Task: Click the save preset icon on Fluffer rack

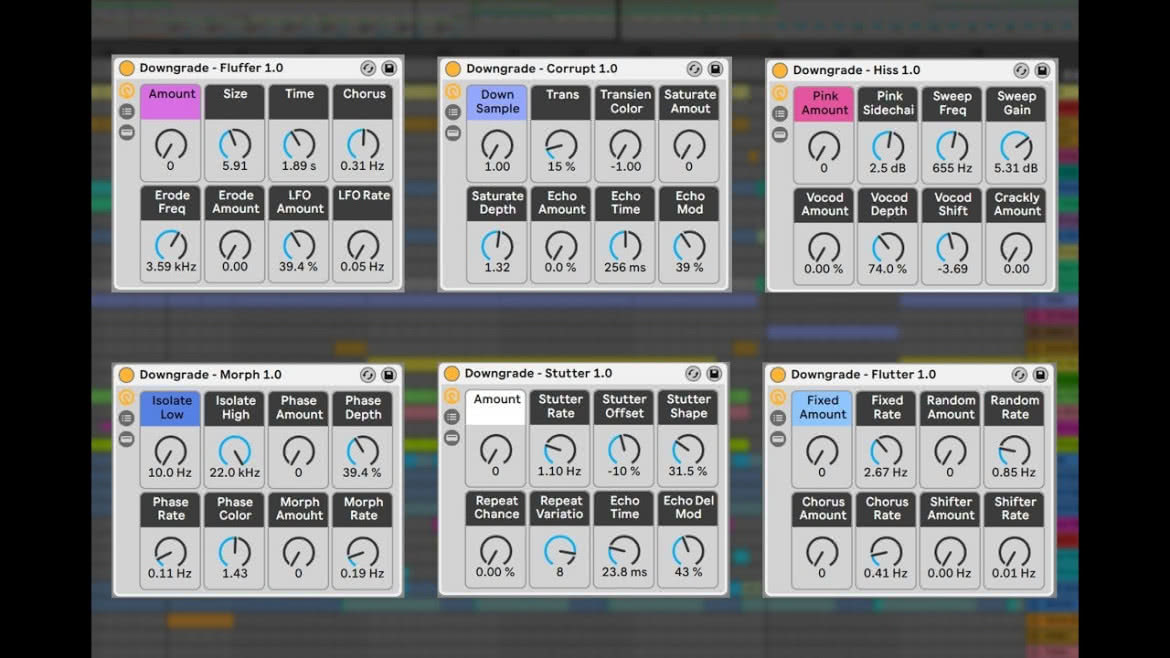Action: [389, 68]
